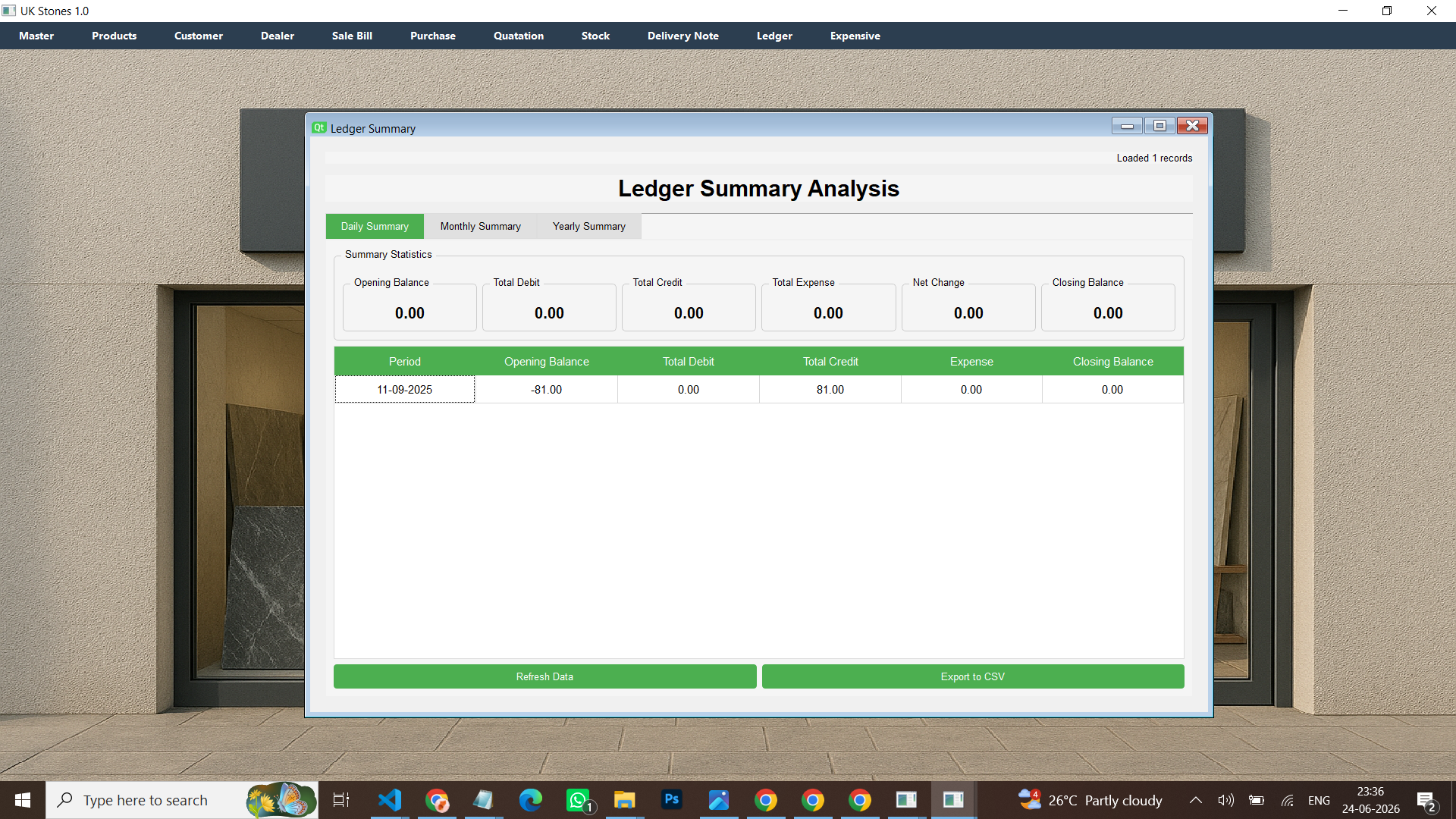This screenshot has width=1456, height=819.
Task: Click the Qt icon in Ledger Summary title bar
Action: 319,127
